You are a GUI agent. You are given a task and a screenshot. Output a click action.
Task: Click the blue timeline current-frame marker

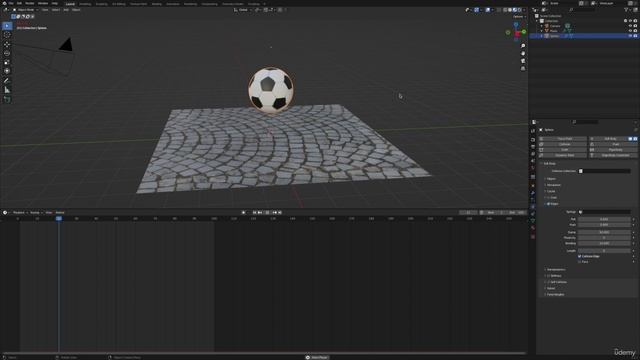click(x=59, y=219)
